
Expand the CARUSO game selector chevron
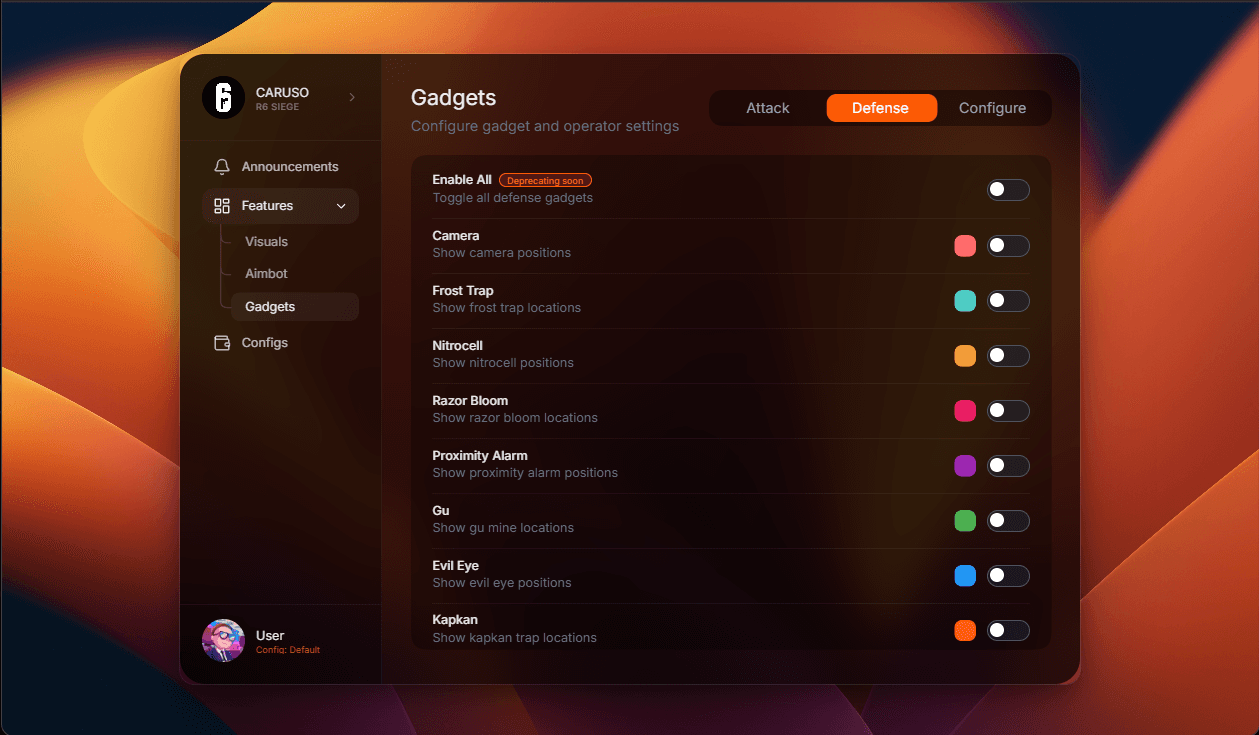pos(352,97)
